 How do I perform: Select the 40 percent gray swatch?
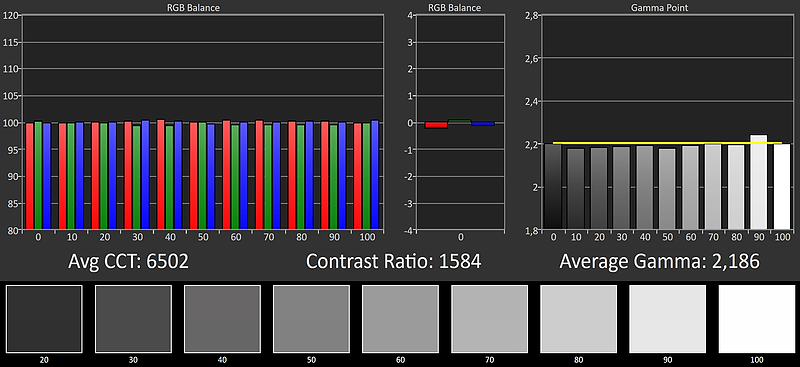pyautogui.click(x=222, y=319)
